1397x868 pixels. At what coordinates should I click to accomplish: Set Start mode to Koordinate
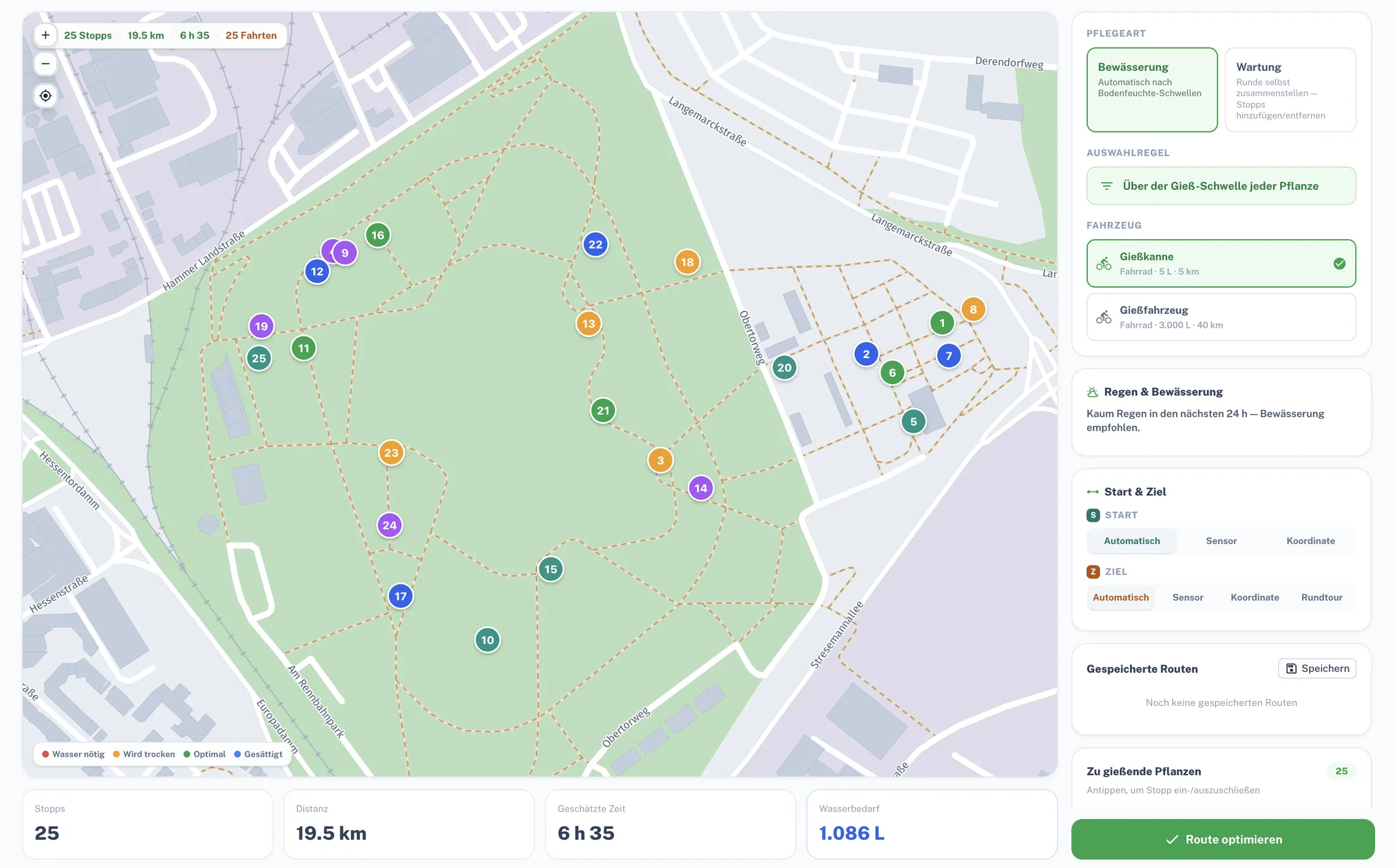pyautogui.click(x=1310, y=541)
